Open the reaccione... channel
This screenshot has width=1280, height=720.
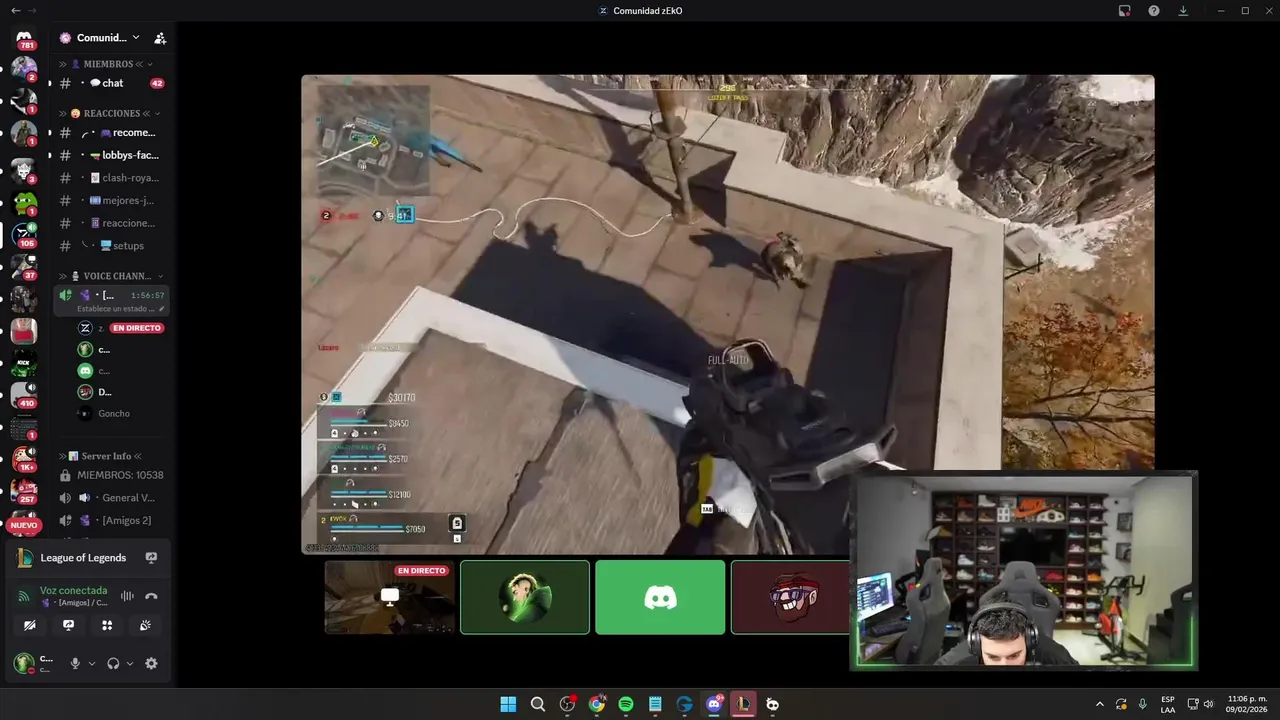[x=111, y=223]
